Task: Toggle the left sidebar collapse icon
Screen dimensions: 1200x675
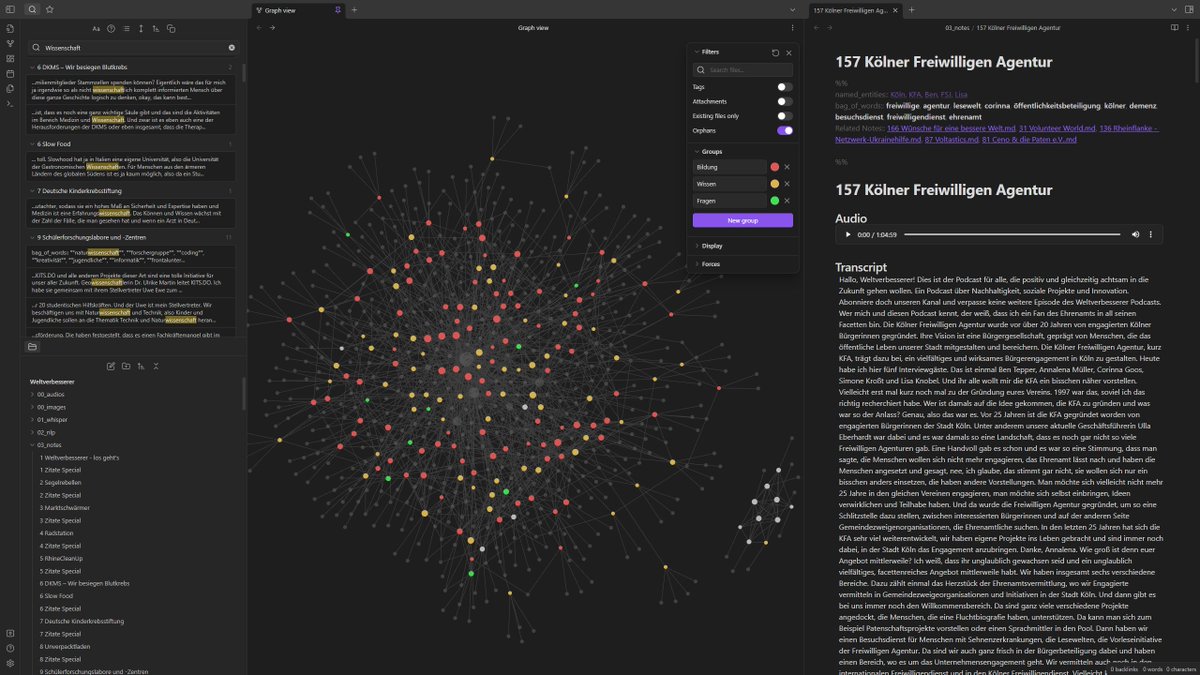Action: pyautogui.click(x=10, y=9)
